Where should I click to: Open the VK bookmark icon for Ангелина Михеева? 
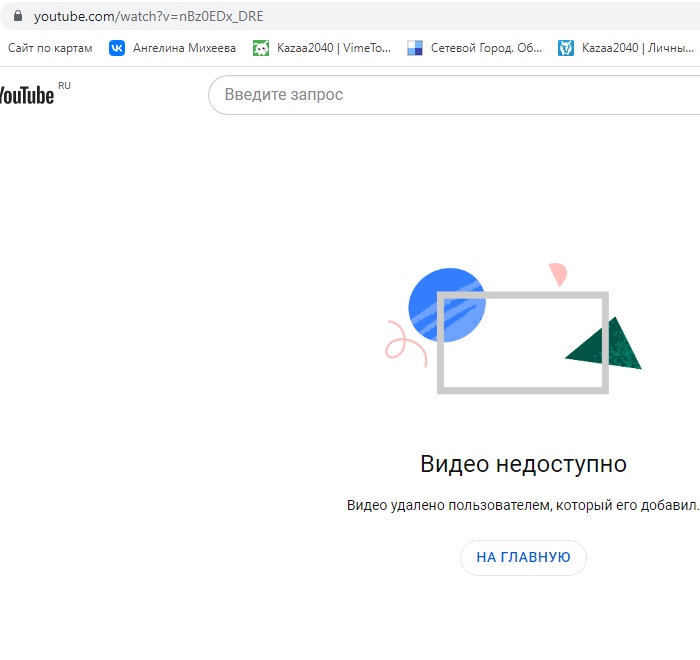click(x=117, y=48)
